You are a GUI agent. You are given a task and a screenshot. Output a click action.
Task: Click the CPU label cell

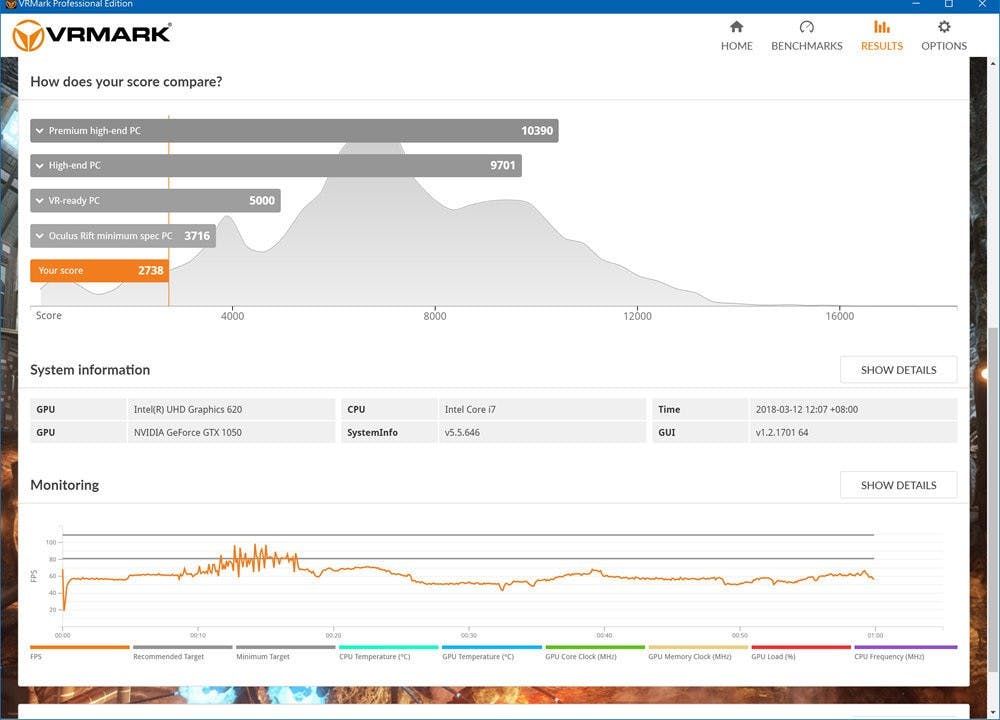389,409
